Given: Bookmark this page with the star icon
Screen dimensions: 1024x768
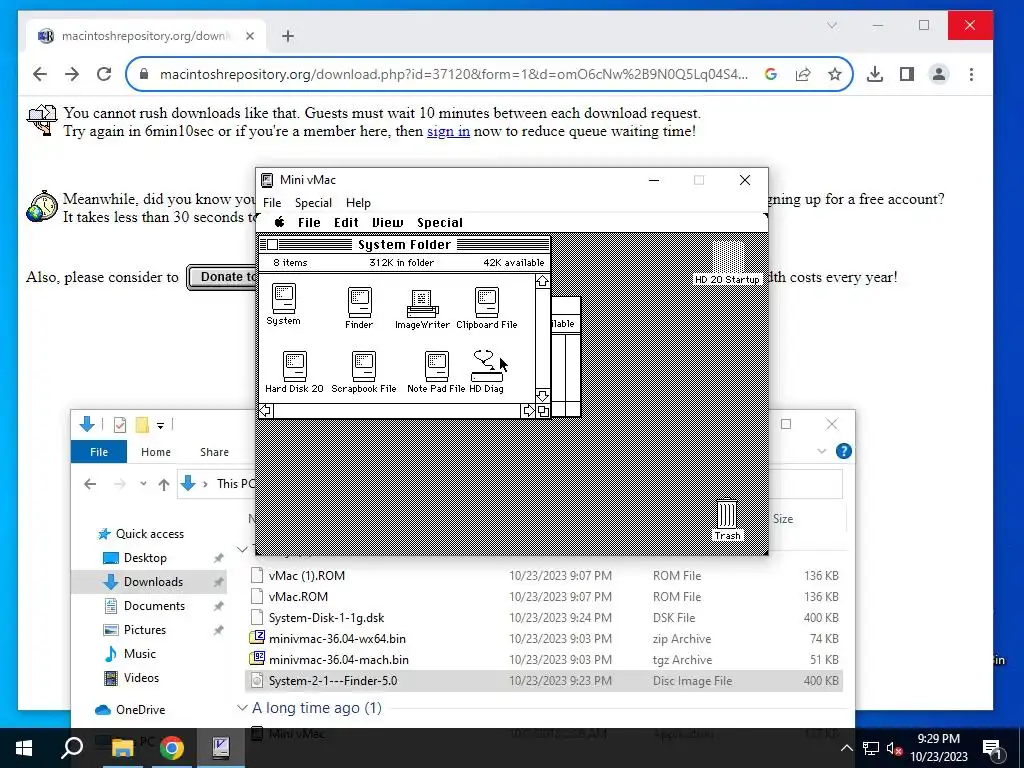Looking at the screenshot, I should coord(835,74).
